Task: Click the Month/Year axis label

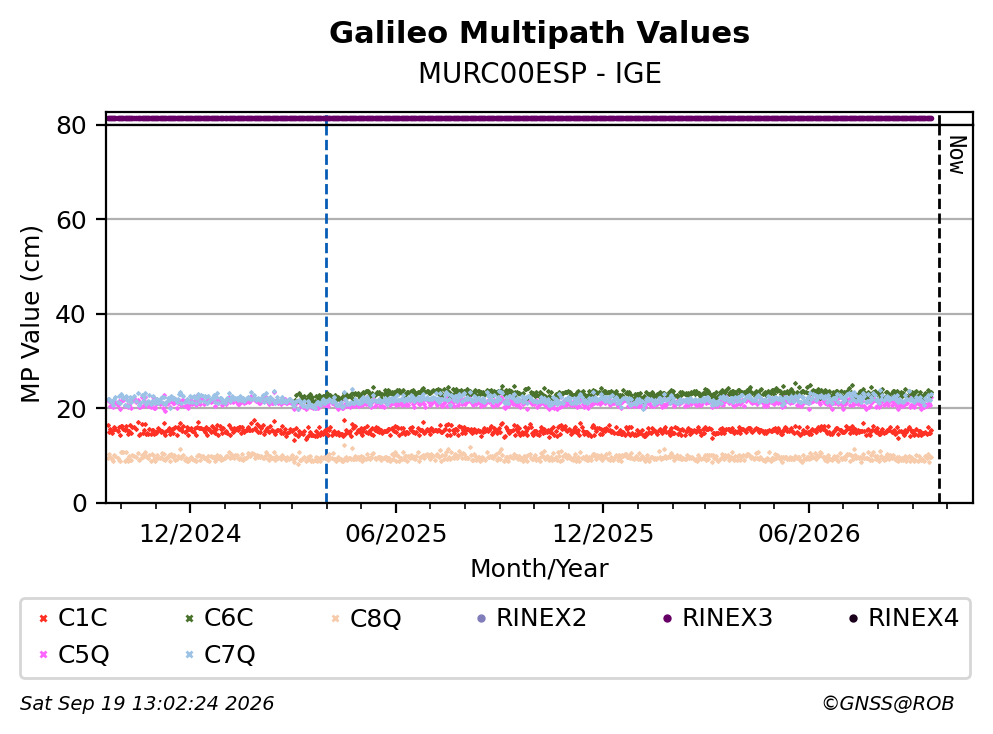Action: tap(539, 568)
